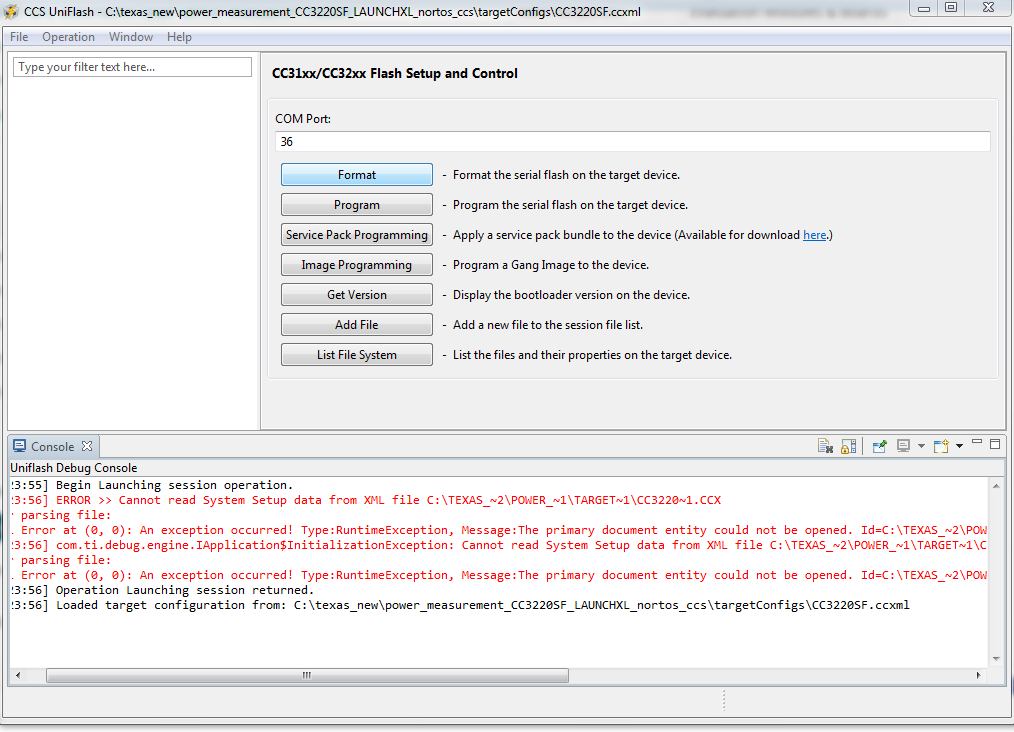Image resolution: width=1014 pixels, height=732 pixels.
Task: Click the 'Loaded target configuration from' console line
Action: [460, 605]
